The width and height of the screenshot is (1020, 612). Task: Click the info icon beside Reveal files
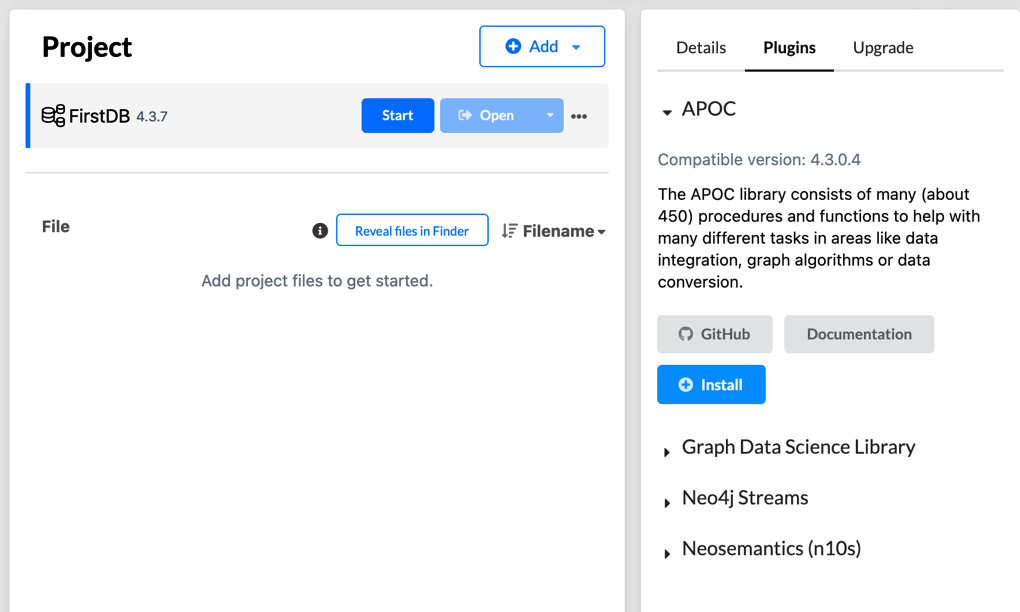[319, 230]
